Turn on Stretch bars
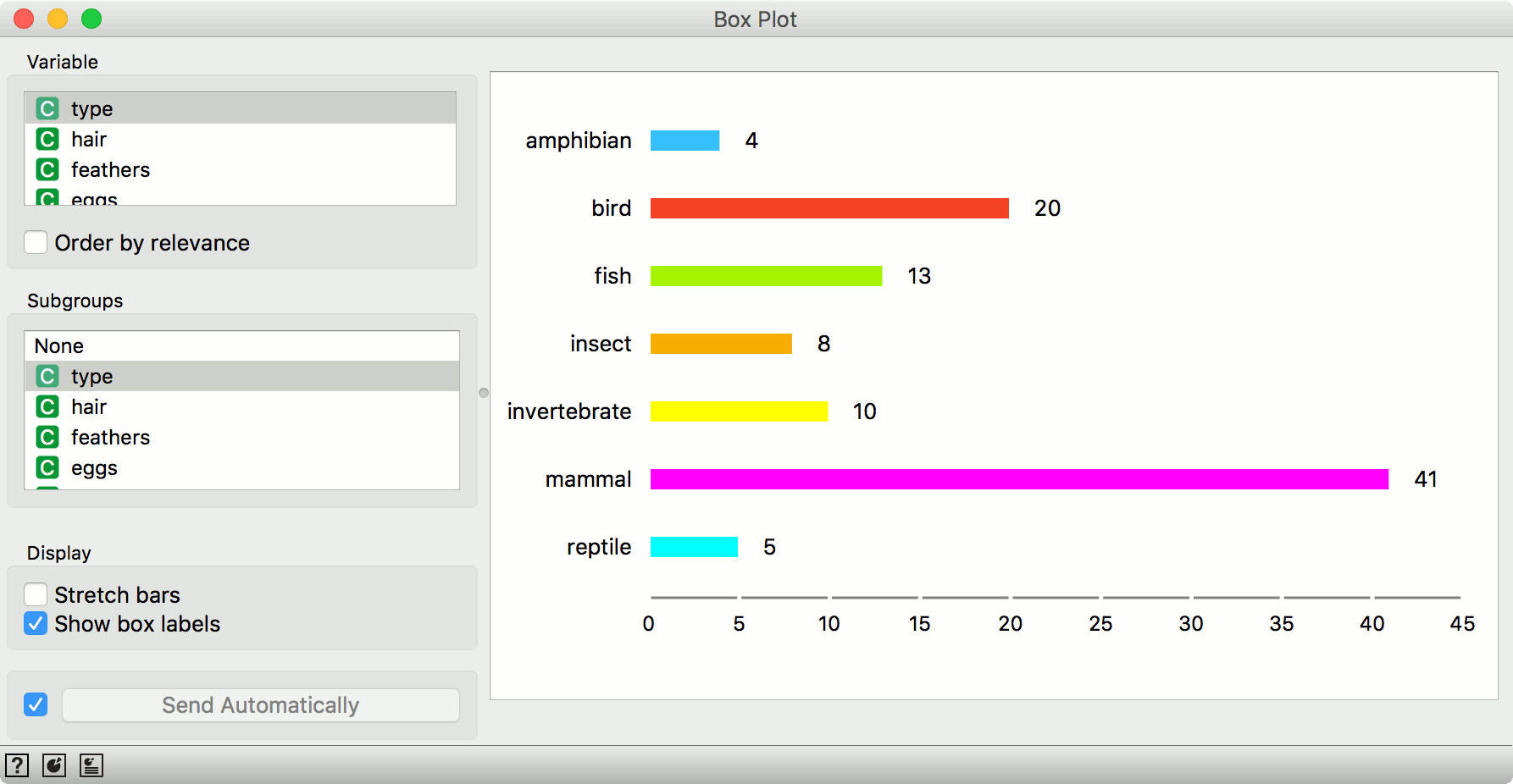 point(36,594)
